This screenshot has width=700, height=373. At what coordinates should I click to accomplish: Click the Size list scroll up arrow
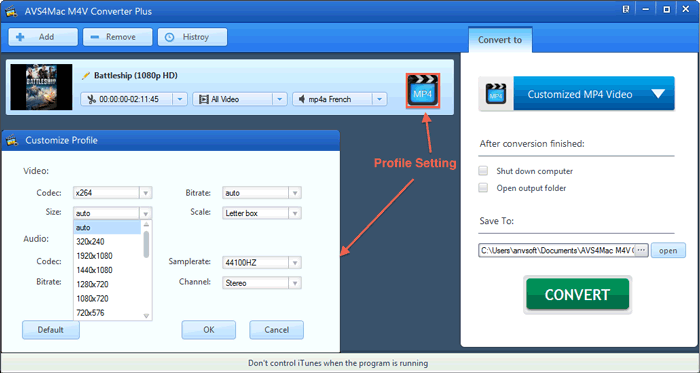pos(146,224)
